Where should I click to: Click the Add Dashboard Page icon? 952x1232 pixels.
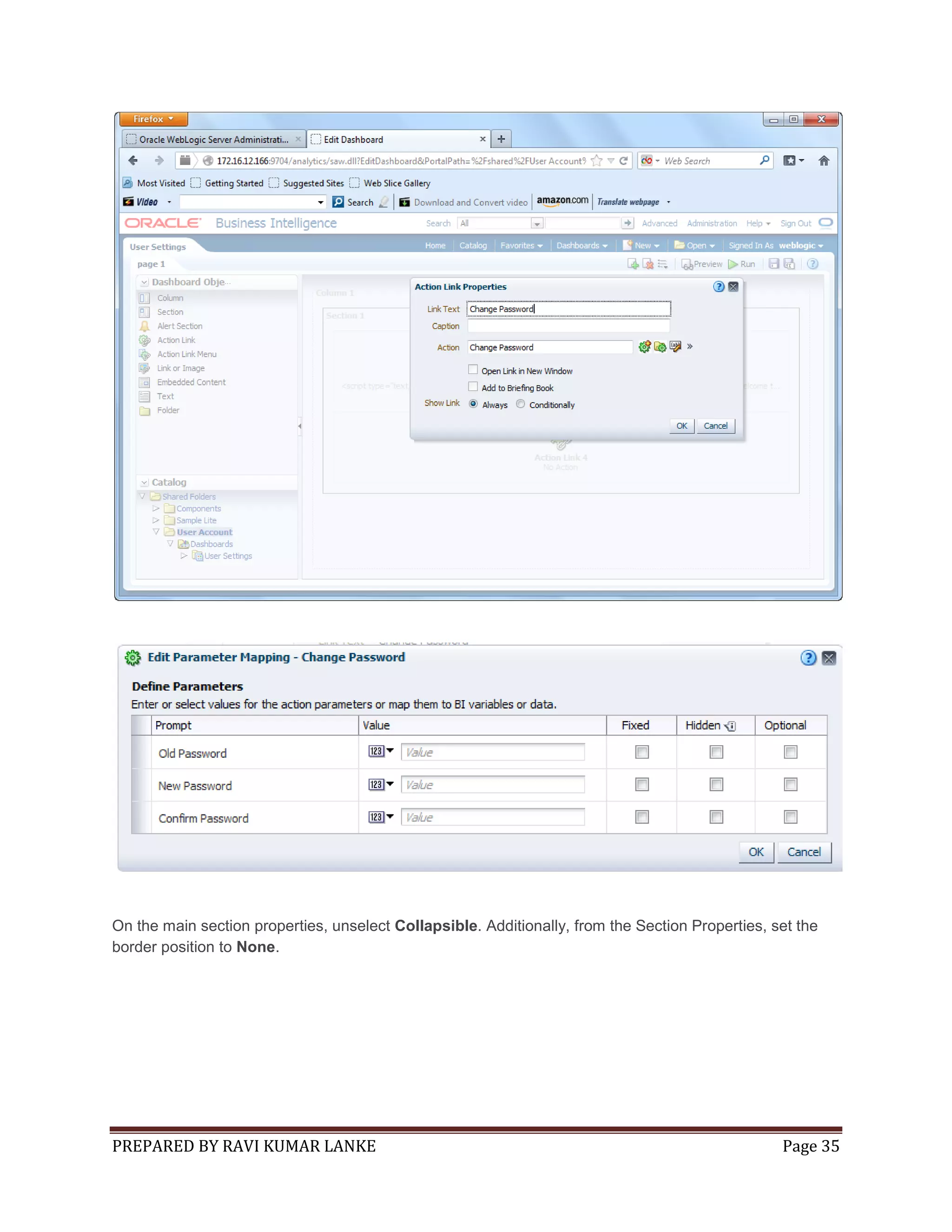tap(633, 264)
